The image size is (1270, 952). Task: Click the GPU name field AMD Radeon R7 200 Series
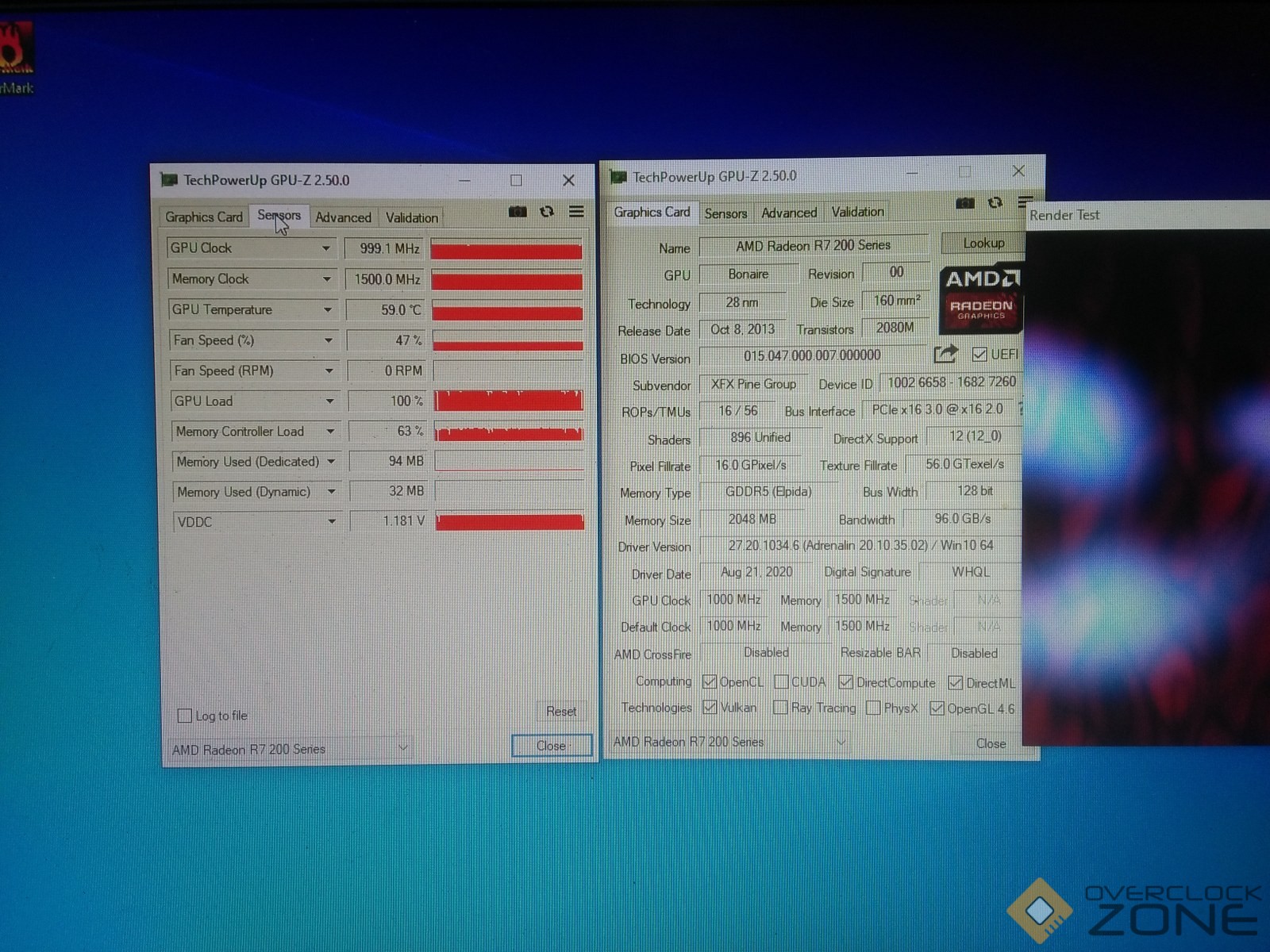(x=814, y=245)
